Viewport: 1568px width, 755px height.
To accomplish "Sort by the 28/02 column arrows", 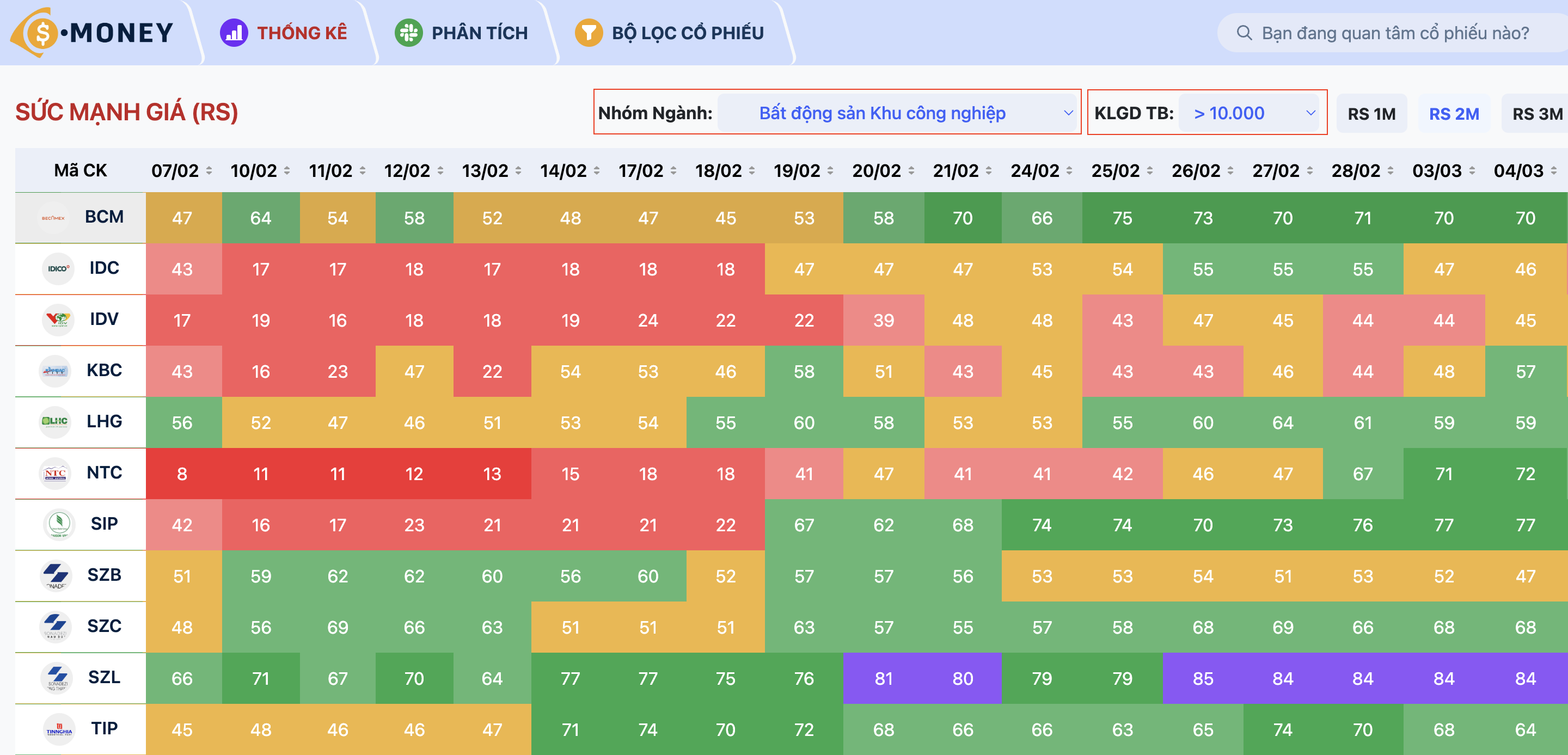I will point(1391,171).
